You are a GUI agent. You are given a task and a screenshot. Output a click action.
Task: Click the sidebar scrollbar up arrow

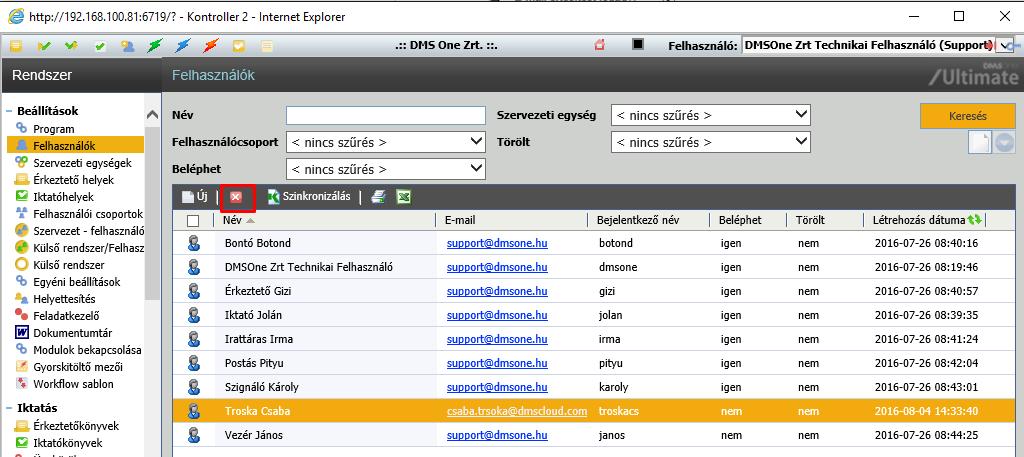152,115
